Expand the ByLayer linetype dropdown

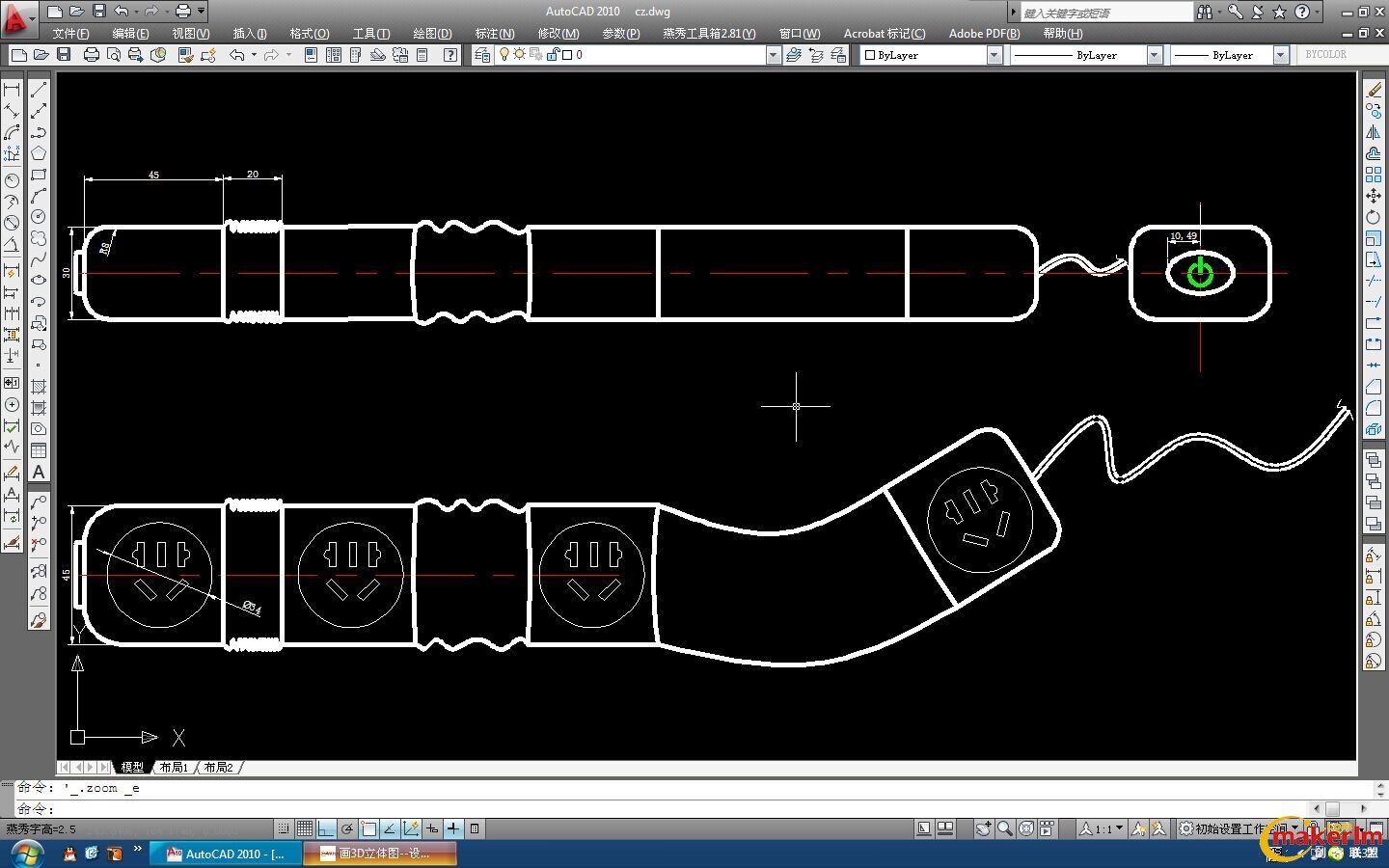[1155, 55]
